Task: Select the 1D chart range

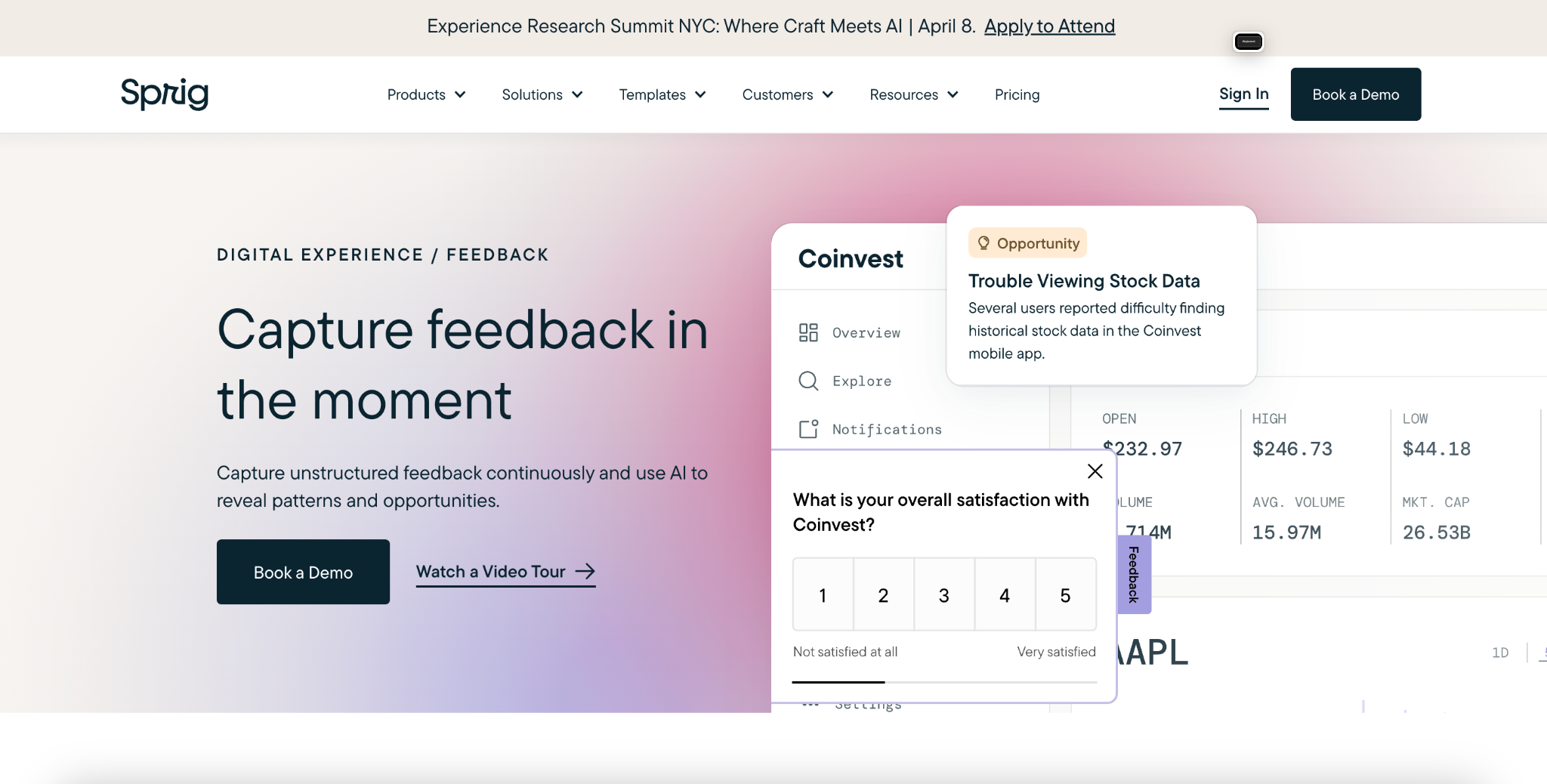Action: click(x=1500, y=653)
